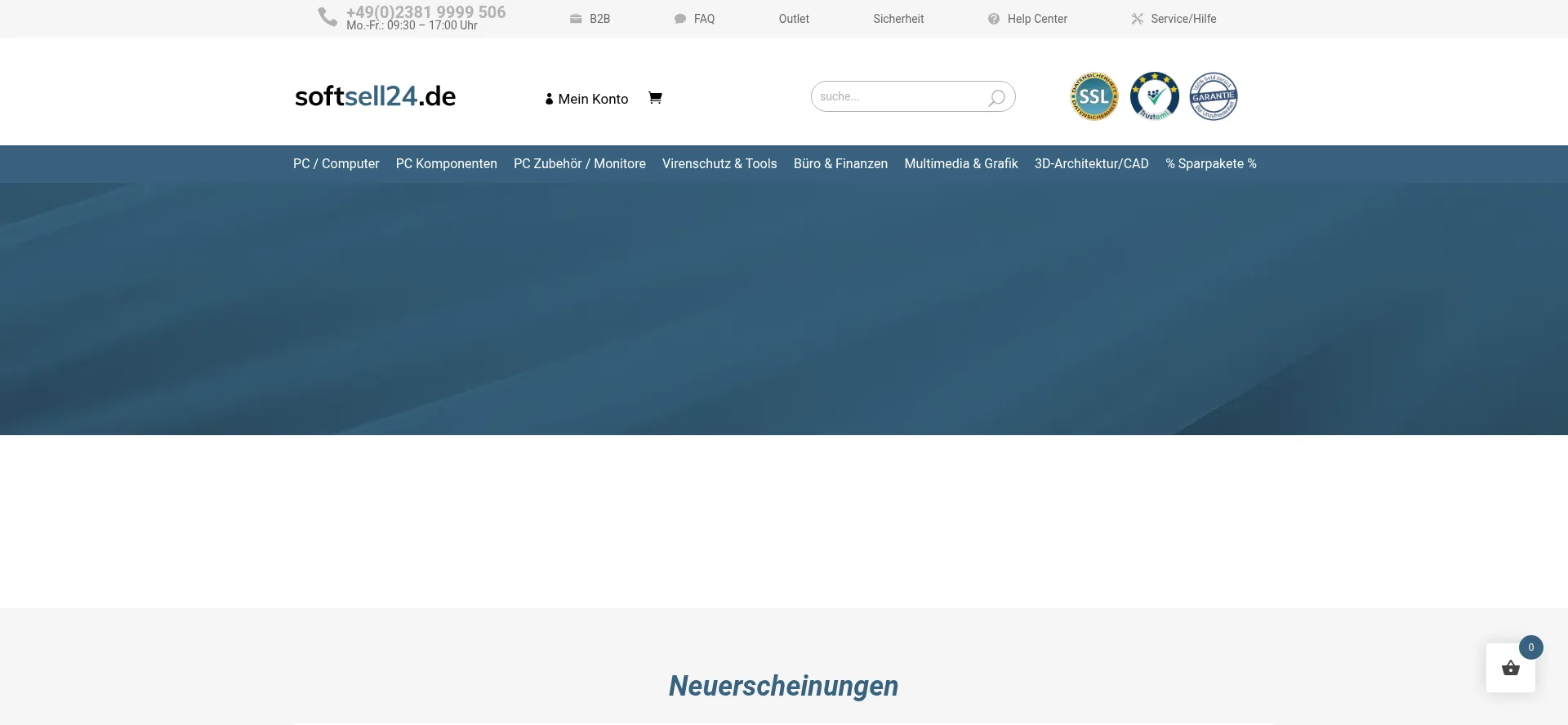Screen dimensions: 1568x725
Task: Click the Service/Hilfe link
Action: coord(1183,19)
